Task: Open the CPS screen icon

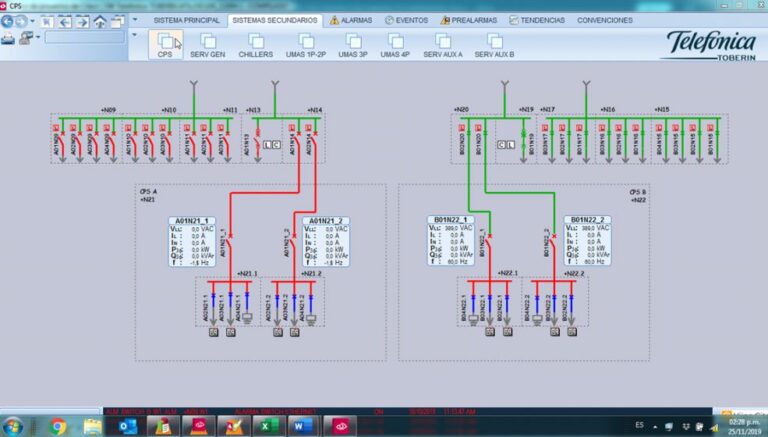Action: point(165,42)
